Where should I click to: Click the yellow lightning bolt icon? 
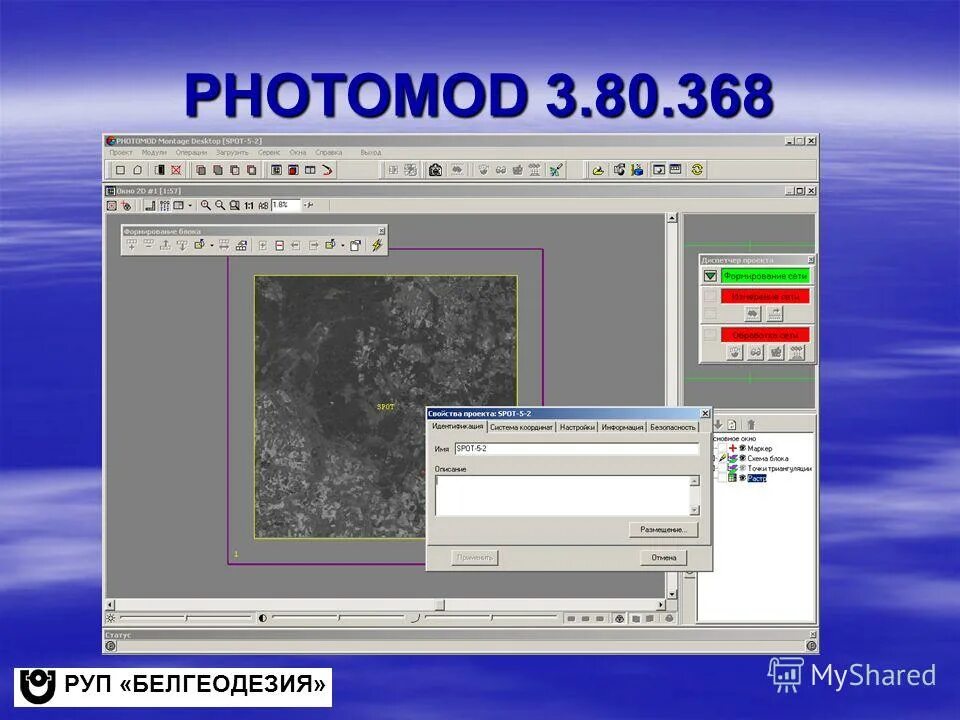pos(377,246)
